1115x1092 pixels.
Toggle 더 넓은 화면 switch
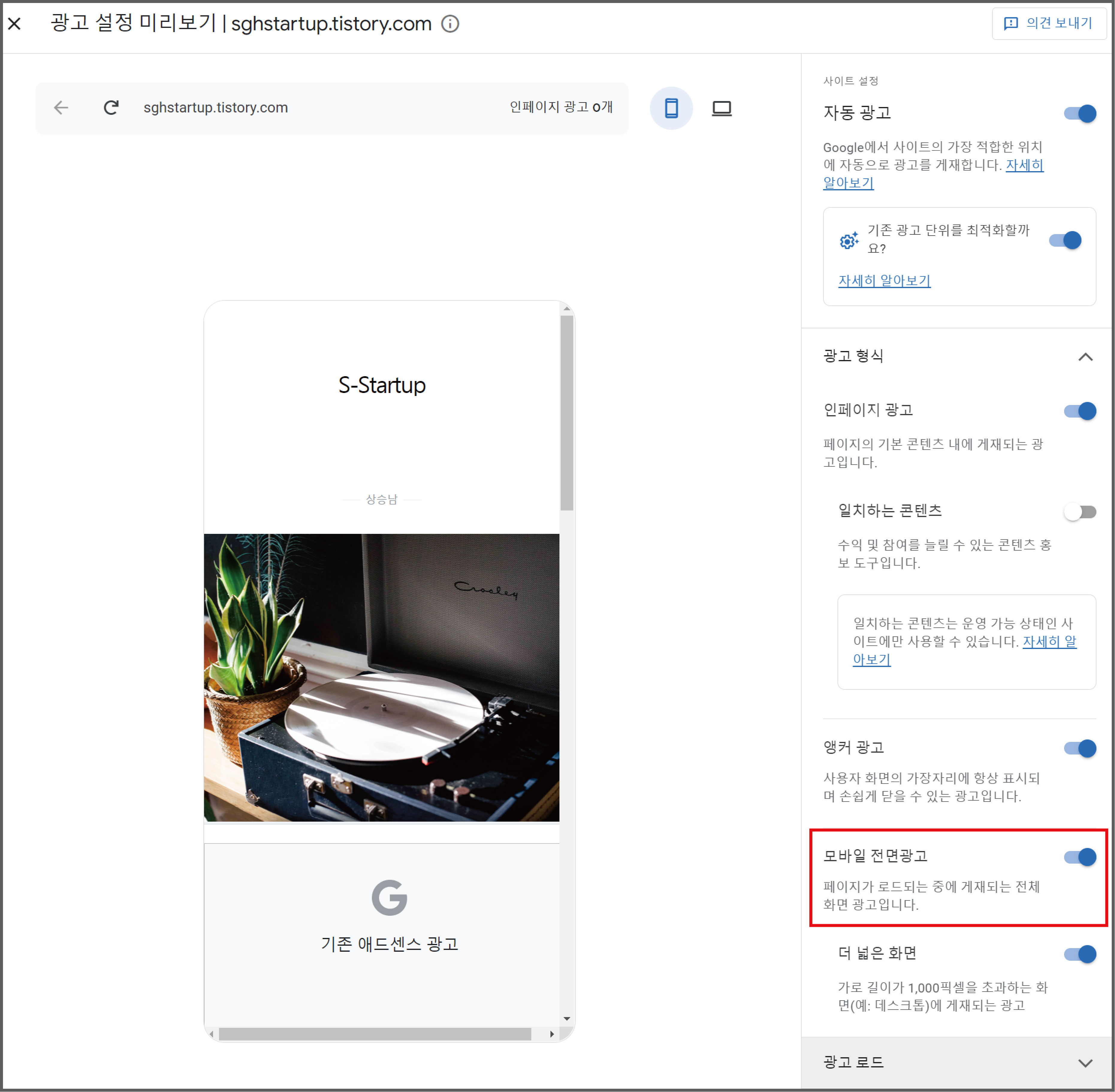pos(1080,954)
